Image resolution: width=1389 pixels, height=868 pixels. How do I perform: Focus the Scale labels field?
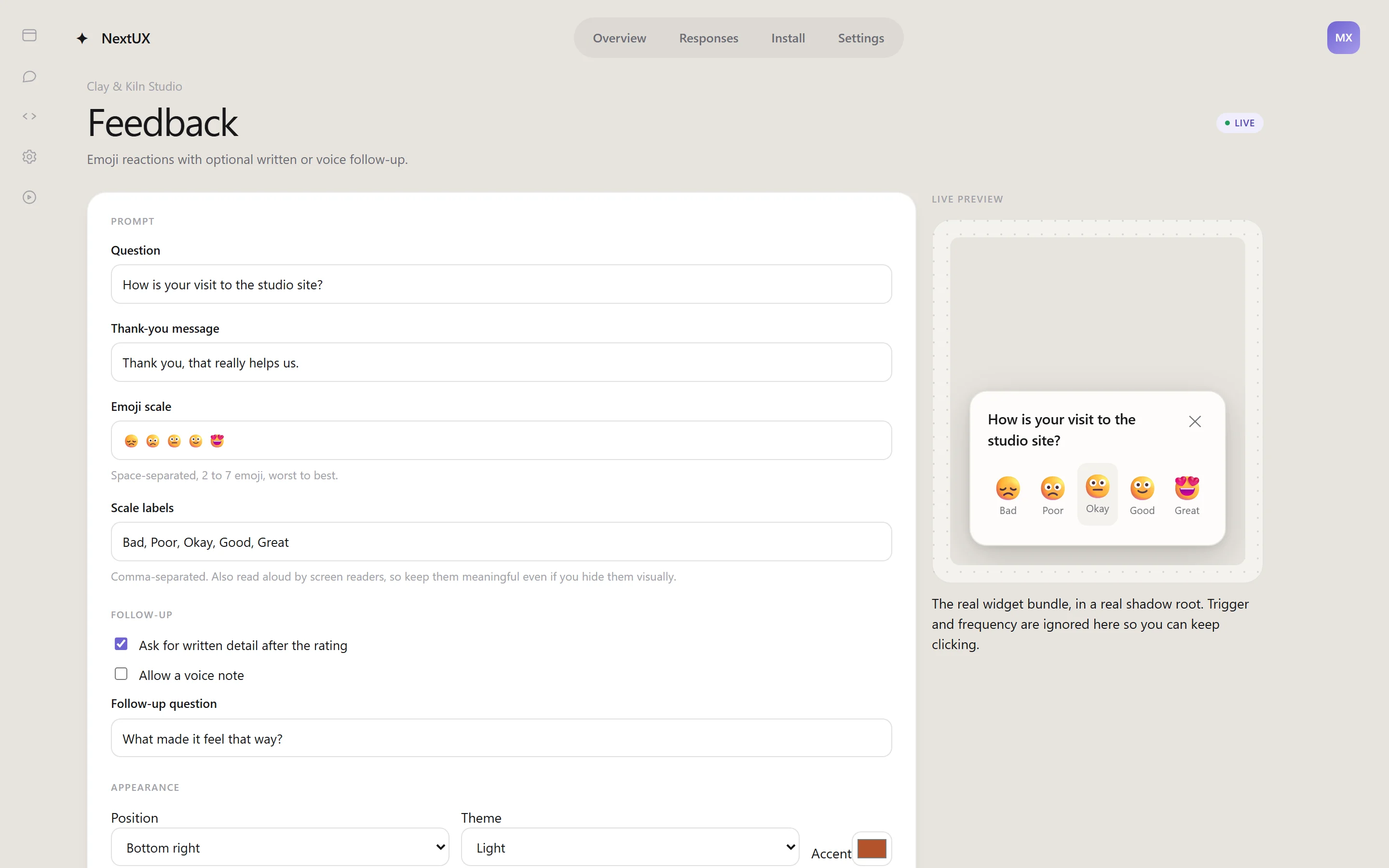pos(501,542)
